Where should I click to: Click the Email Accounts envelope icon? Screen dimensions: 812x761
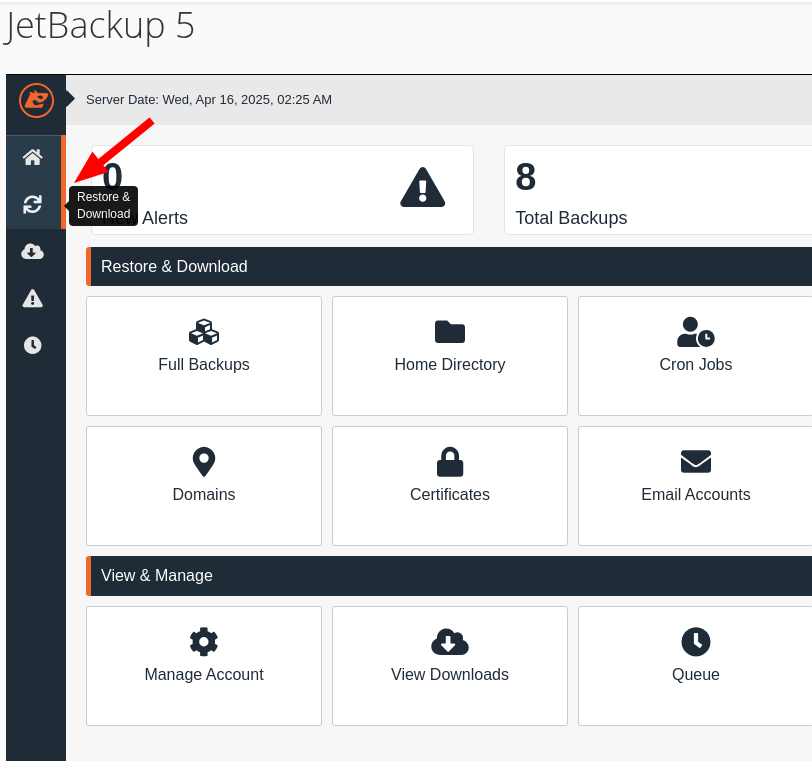pos(695,462)
